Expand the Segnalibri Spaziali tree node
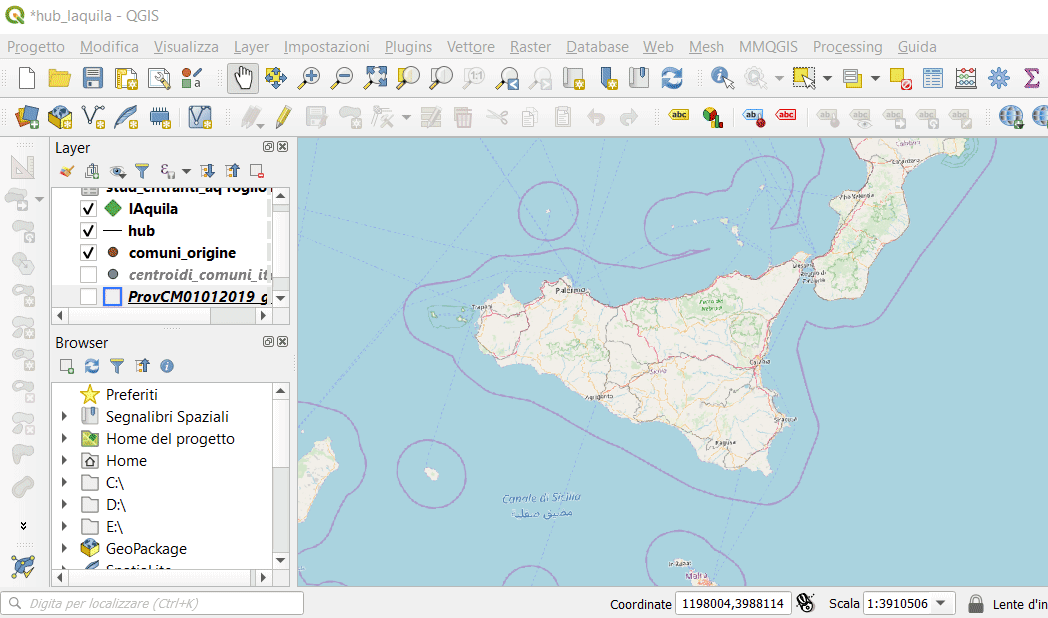Viewport: 1048px width, 618px height. tap(65, 417)
